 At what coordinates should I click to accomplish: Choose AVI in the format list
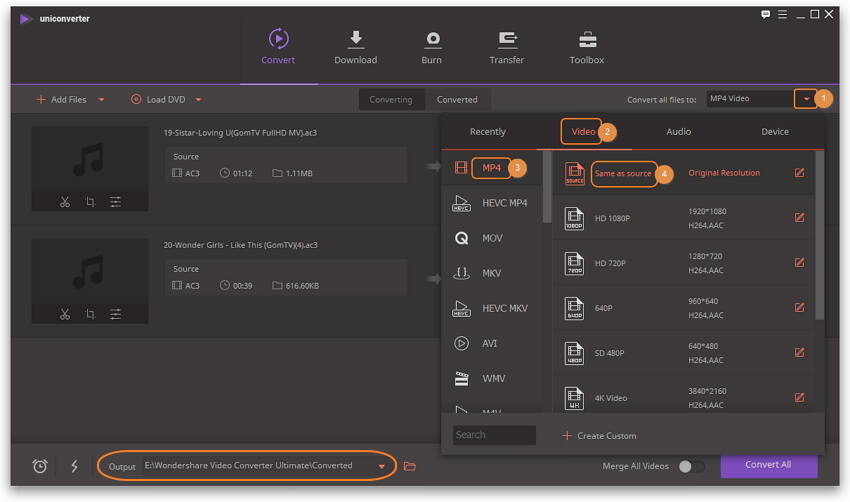click(493, 344)
